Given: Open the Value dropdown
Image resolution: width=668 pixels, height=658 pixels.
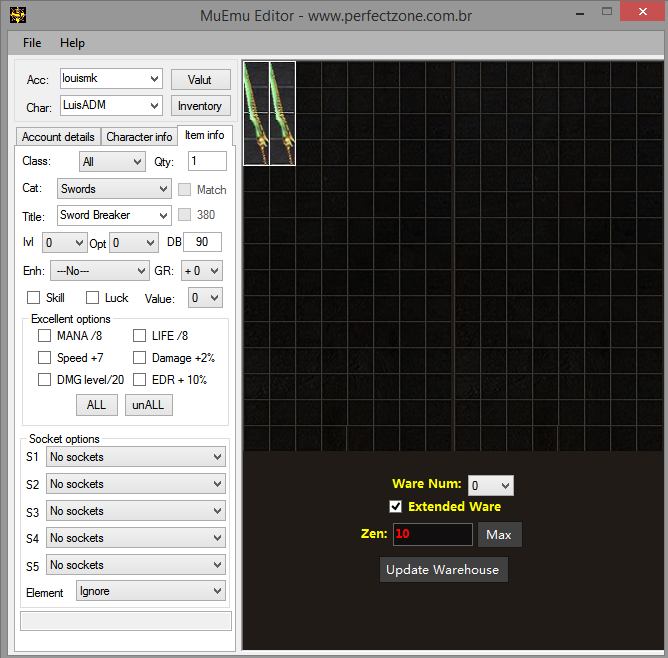Looking at the screenshot, I should click(205, 298).
